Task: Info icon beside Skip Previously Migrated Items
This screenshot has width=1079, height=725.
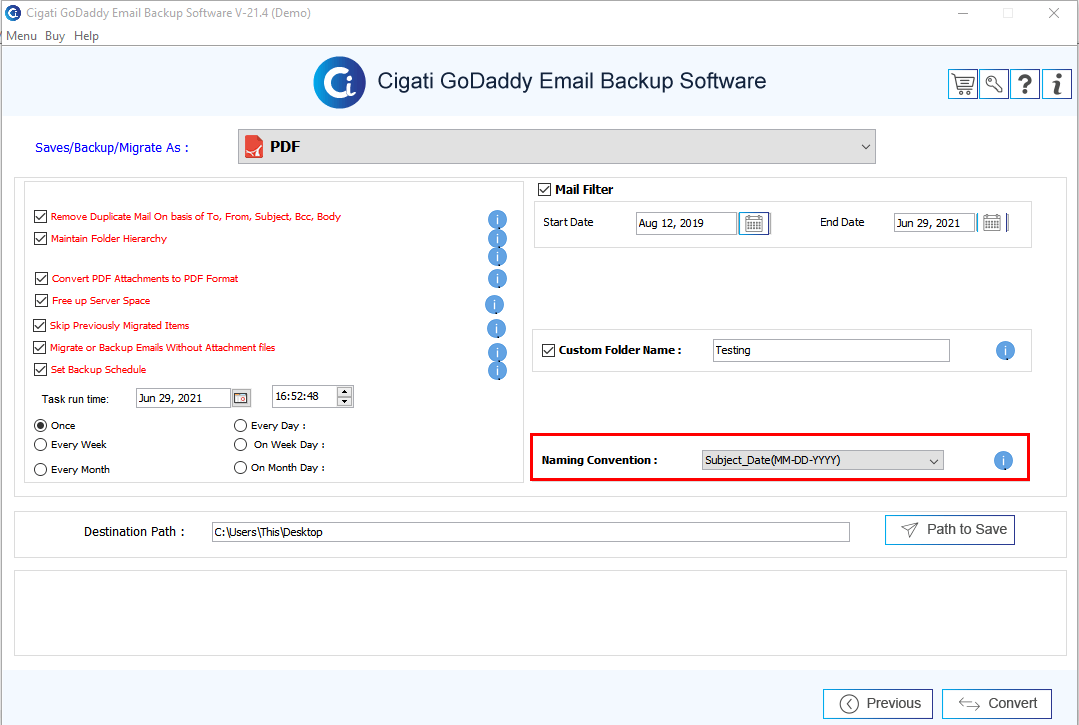Action: (x=496, y=329)
